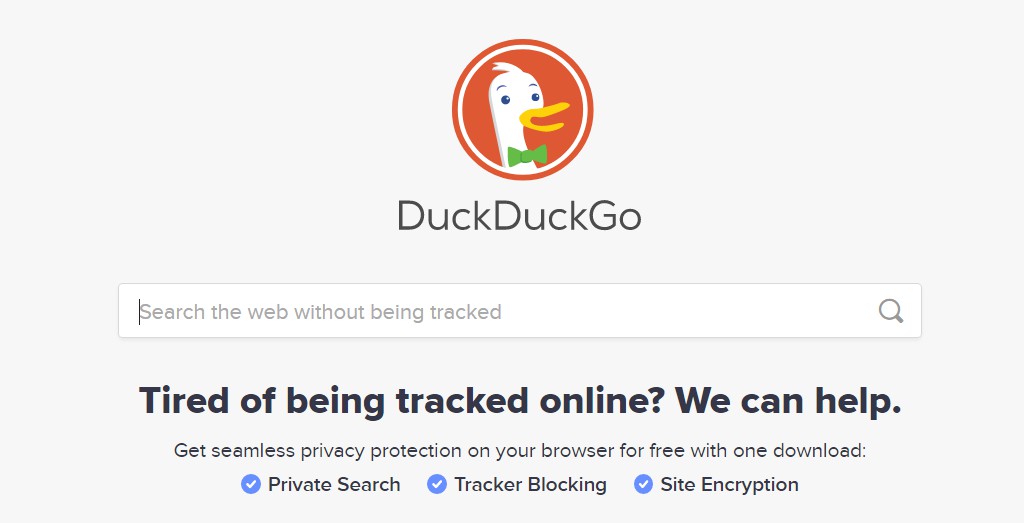This screenshot has height=523, width=1024.
Task: Select the Tracker Blocking feature label
Action: (530, 484)
